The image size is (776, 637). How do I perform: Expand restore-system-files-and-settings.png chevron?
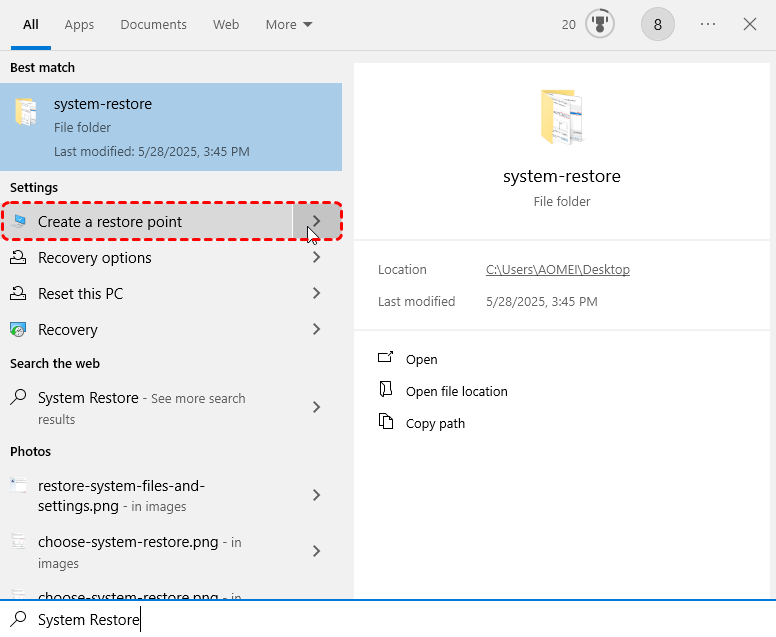pyautogui.click(x=317, y=495)
